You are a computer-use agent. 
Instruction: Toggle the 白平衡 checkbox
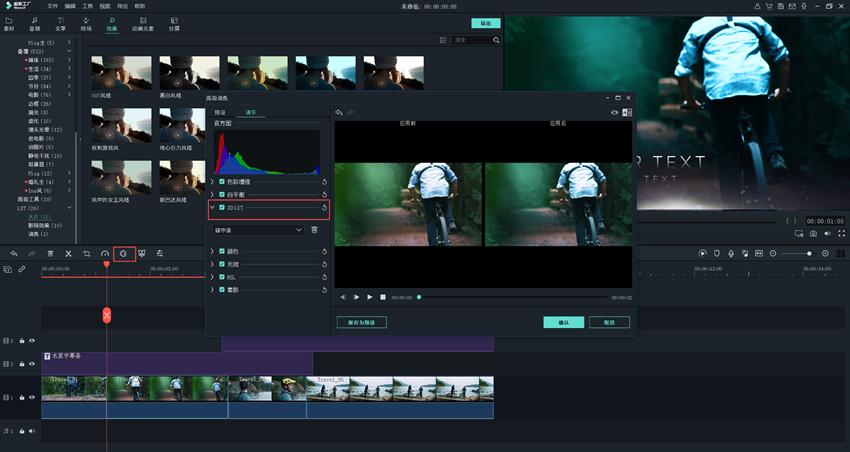click(x=222, y=194)
